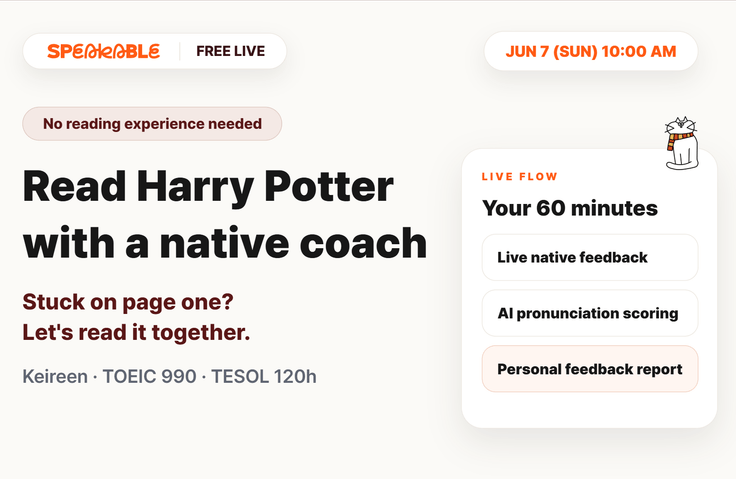Image resolution: width=736 pixels, height=479 pixels.
Task: Click the Stuck on page one? text
Action: tap(128, 301)
